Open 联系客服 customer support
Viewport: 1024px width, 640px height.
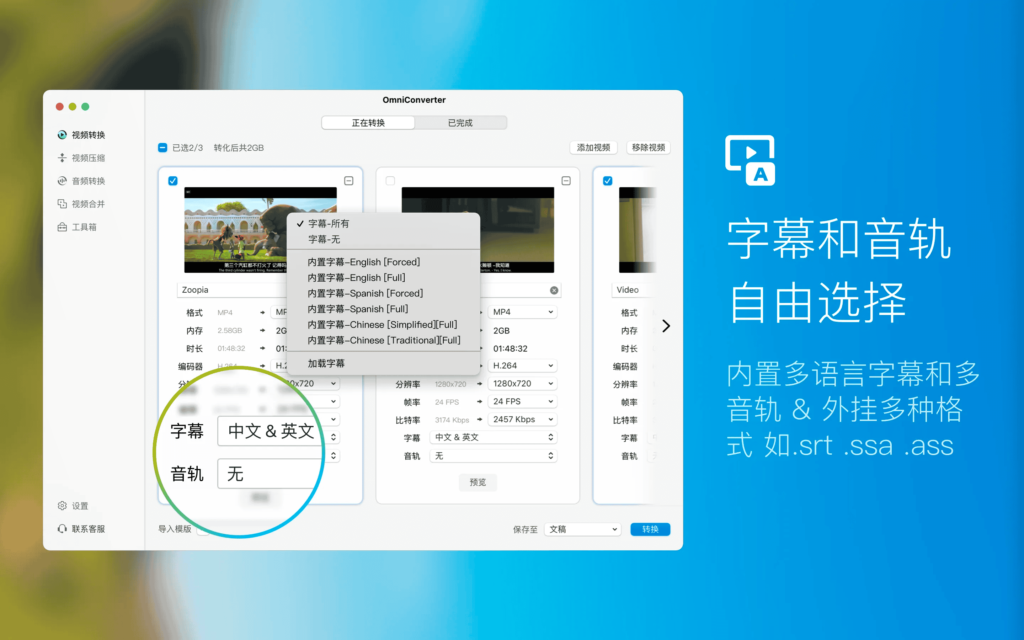pyautogui.click(x=81, y=529)
